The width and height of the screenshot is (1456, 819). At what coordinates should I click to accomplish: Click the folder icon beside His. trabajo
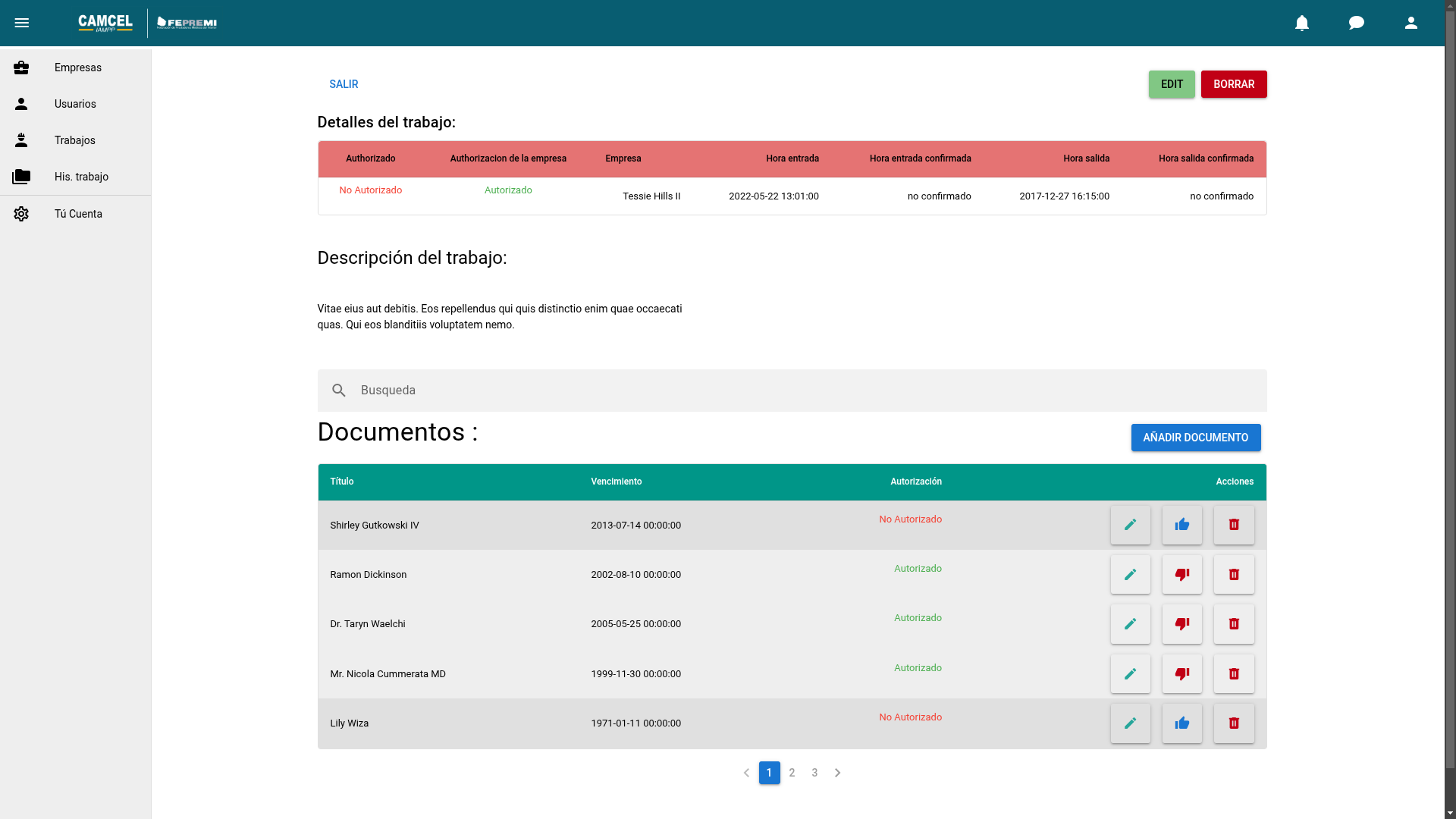point(21,177)
